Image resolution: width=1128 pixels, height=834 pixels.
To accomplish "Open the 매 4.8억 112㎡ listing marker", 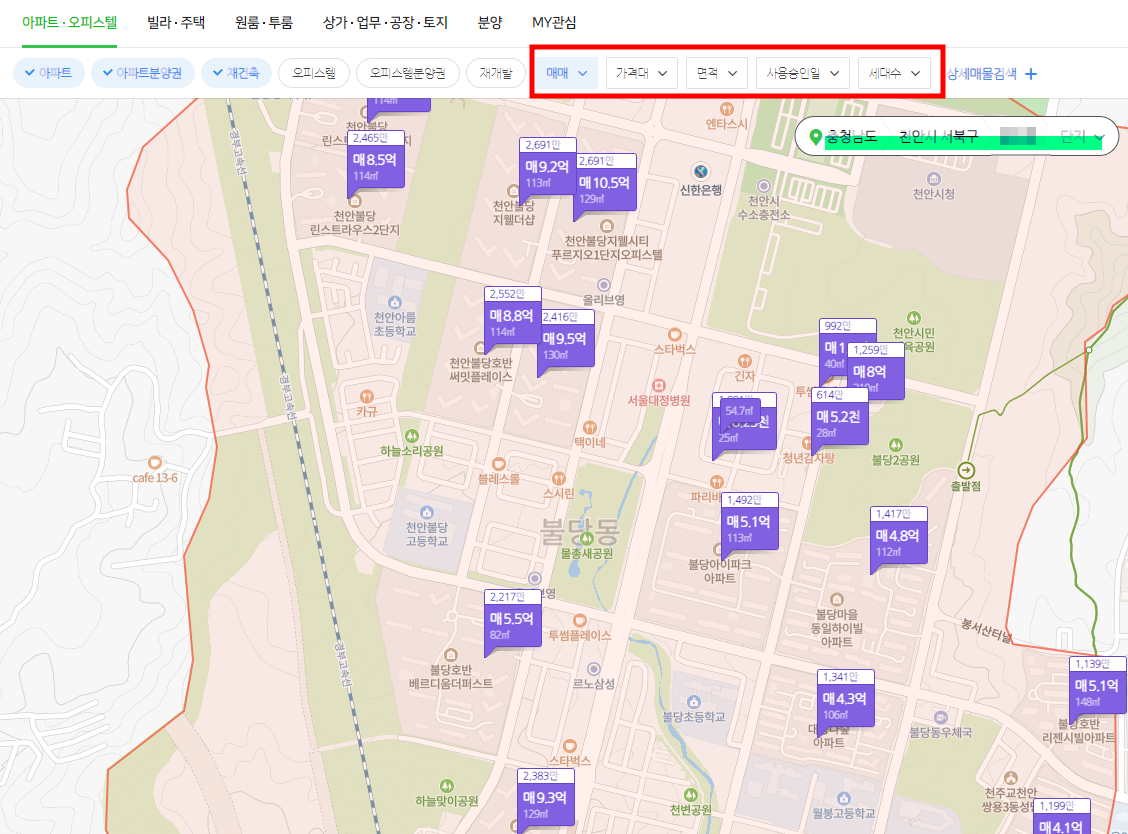I will pyautogui.click(x=898, y=535).
